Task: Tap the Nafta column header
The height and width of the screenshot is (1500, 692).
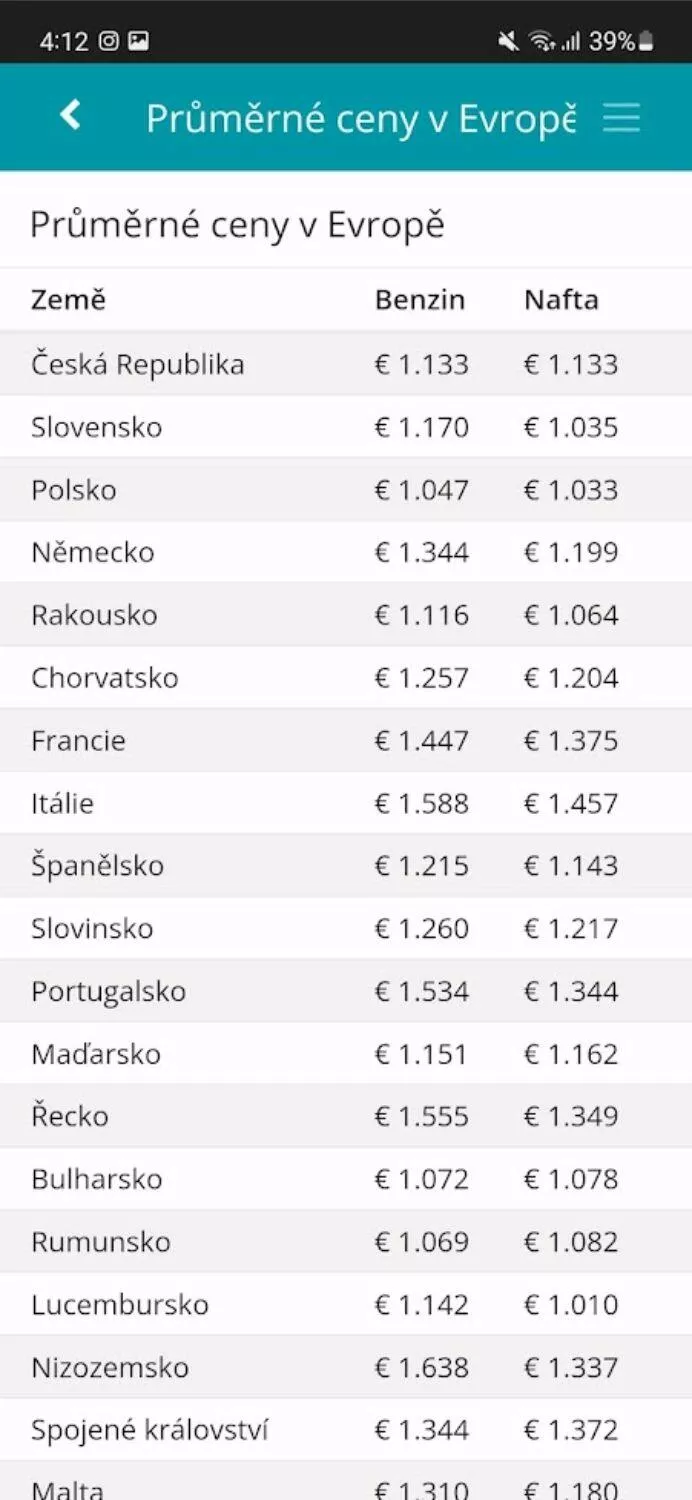Action: coord(561,300)
